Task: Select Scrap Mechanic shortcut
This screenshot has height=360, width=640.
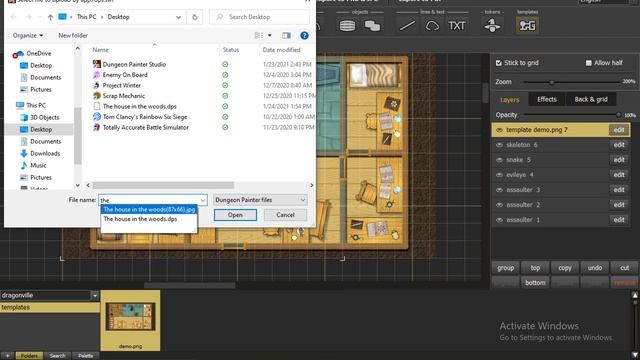Action: pyautogui.click(x=124, y=96)
